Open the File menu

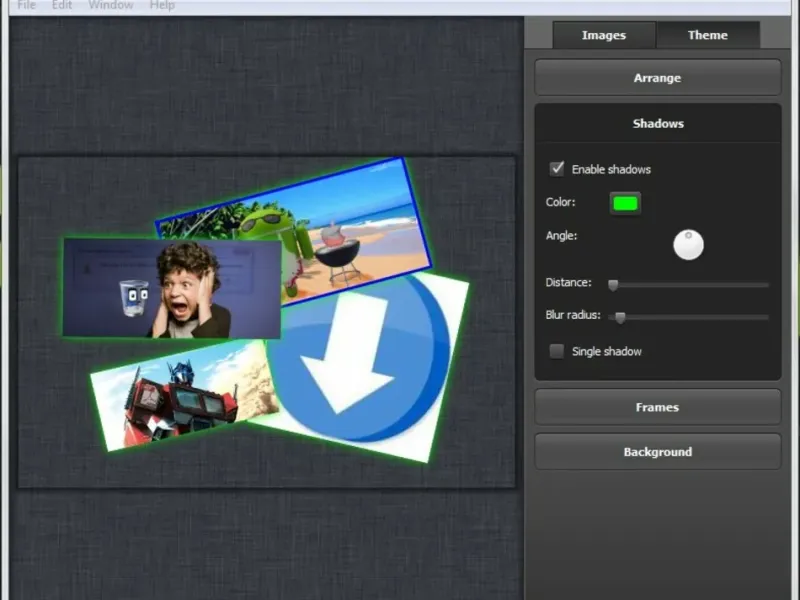pyautogui.click(x=27, y=5)
